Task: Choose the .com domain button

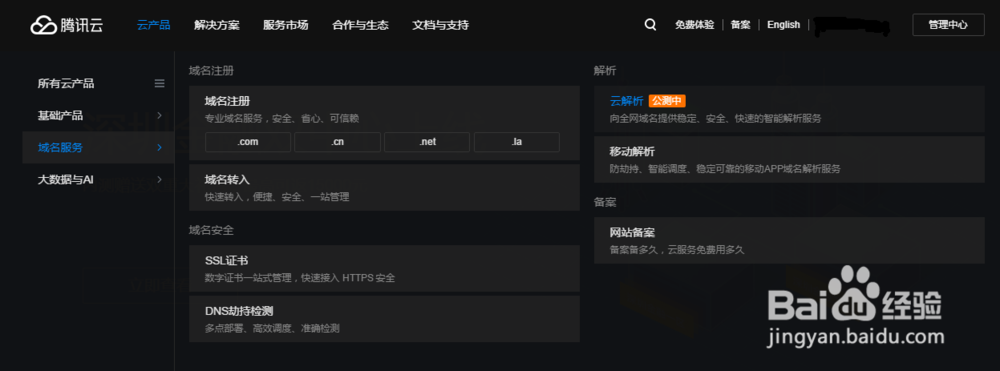Action: 247,142
